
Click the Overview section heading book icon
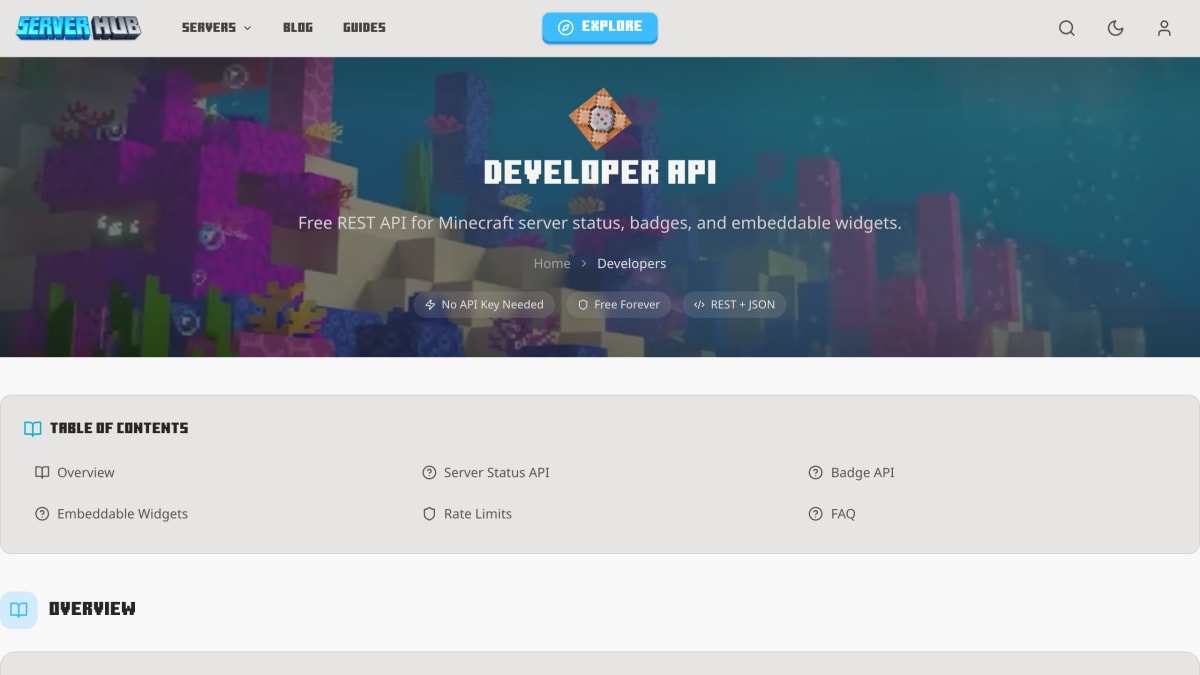(19, 610)
